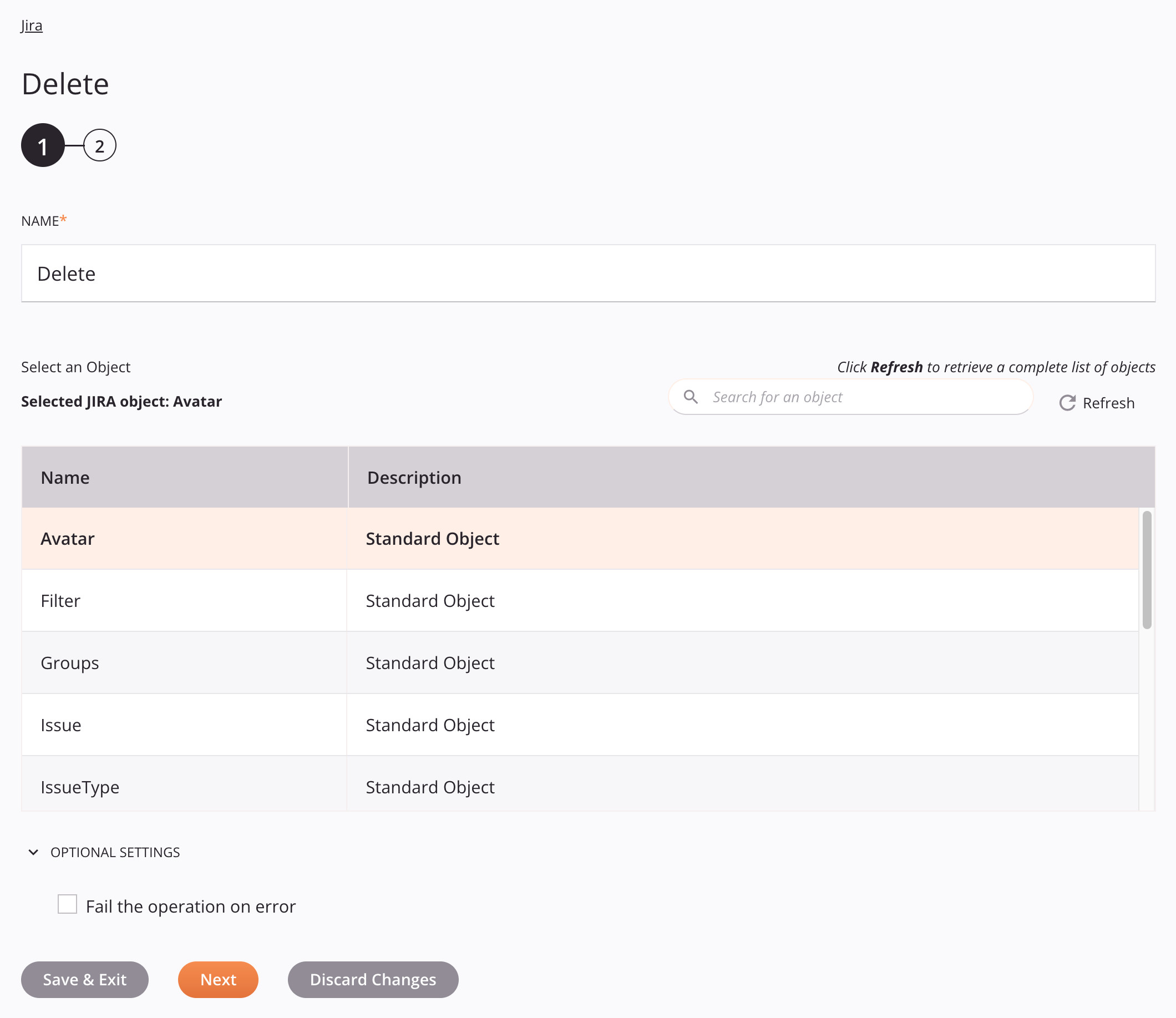
Task: Click the Refresh icon to reload objects
Action: 1067,402
